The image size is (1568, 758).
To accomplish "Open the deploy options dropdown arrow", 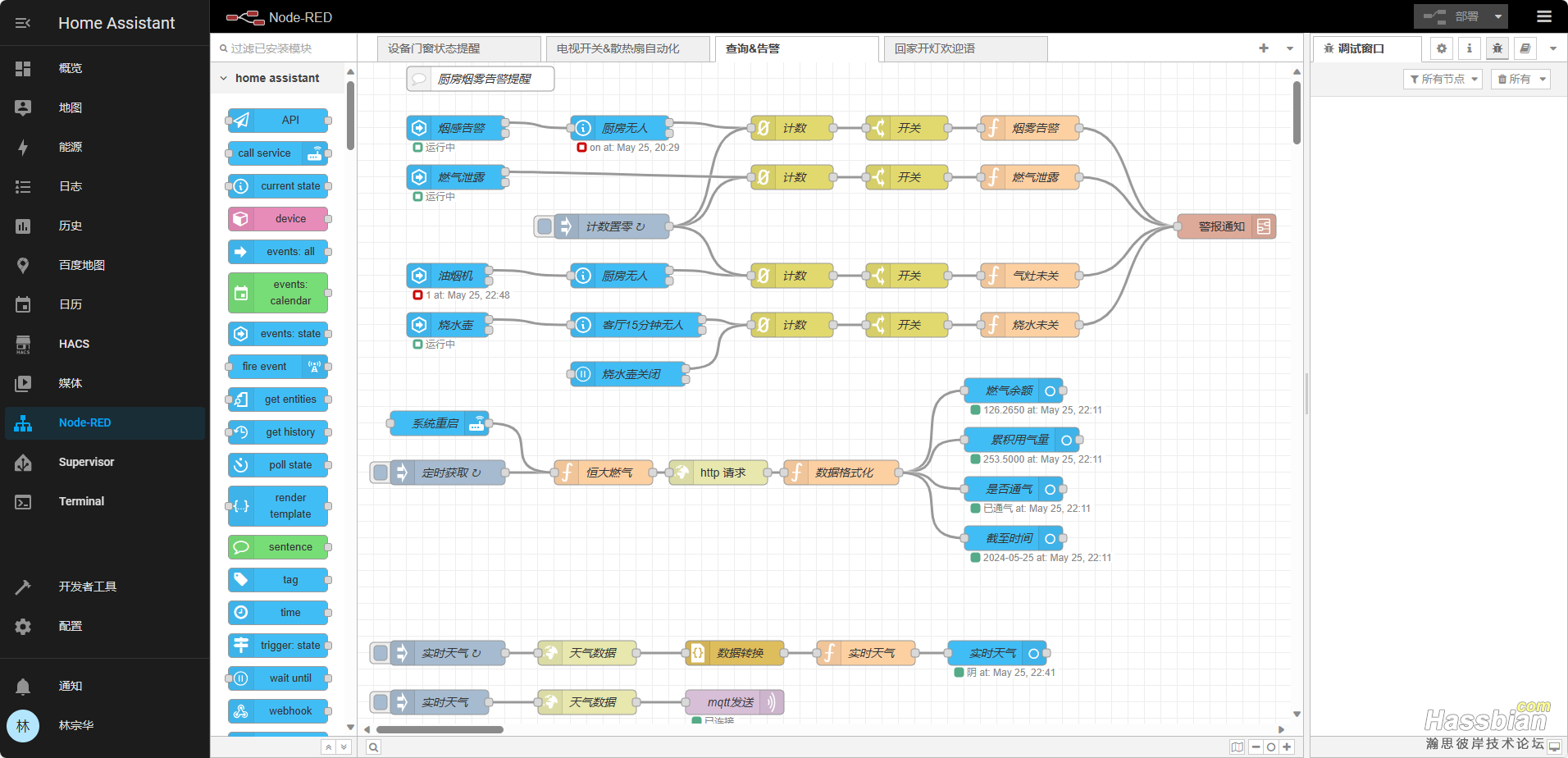I will pyautogui.click(x=1498, y=16).
